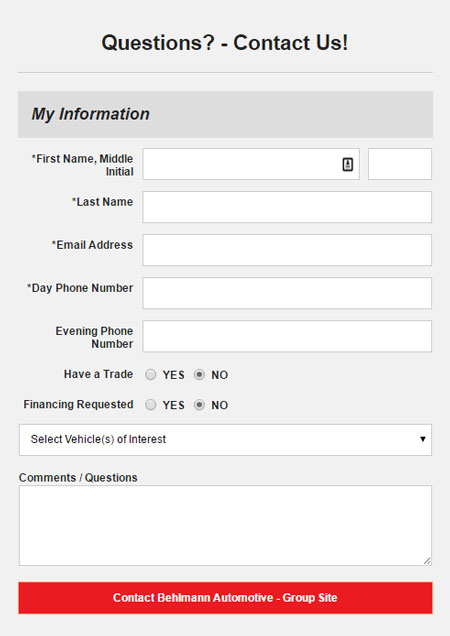Click inside the Comments / Questions text area
Image resolution: width=450 pixels, height=636 pixels.
point(225,525)
